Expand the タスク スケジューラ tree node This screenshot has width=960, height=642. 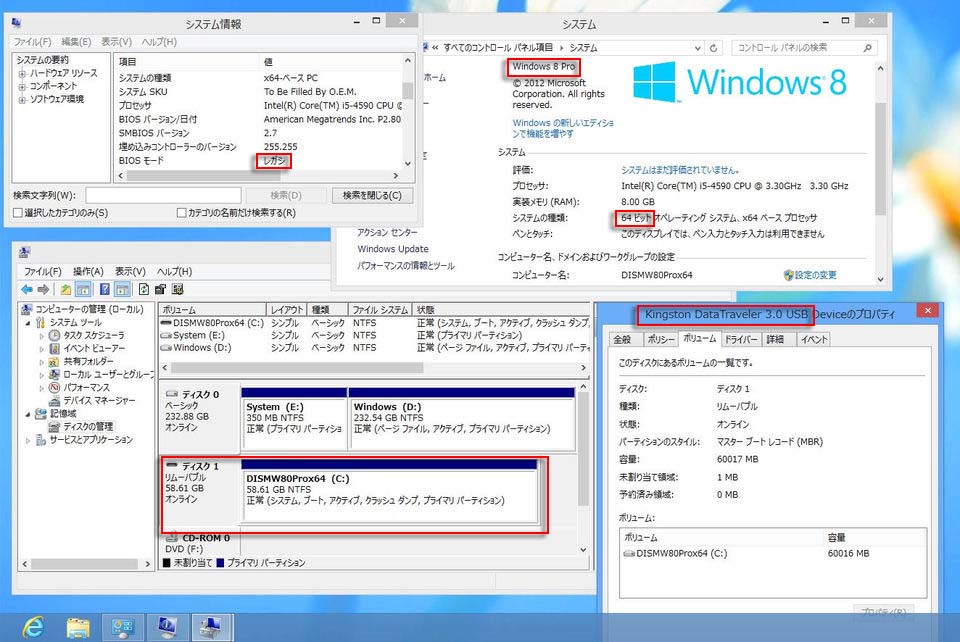tap(42, 335)
